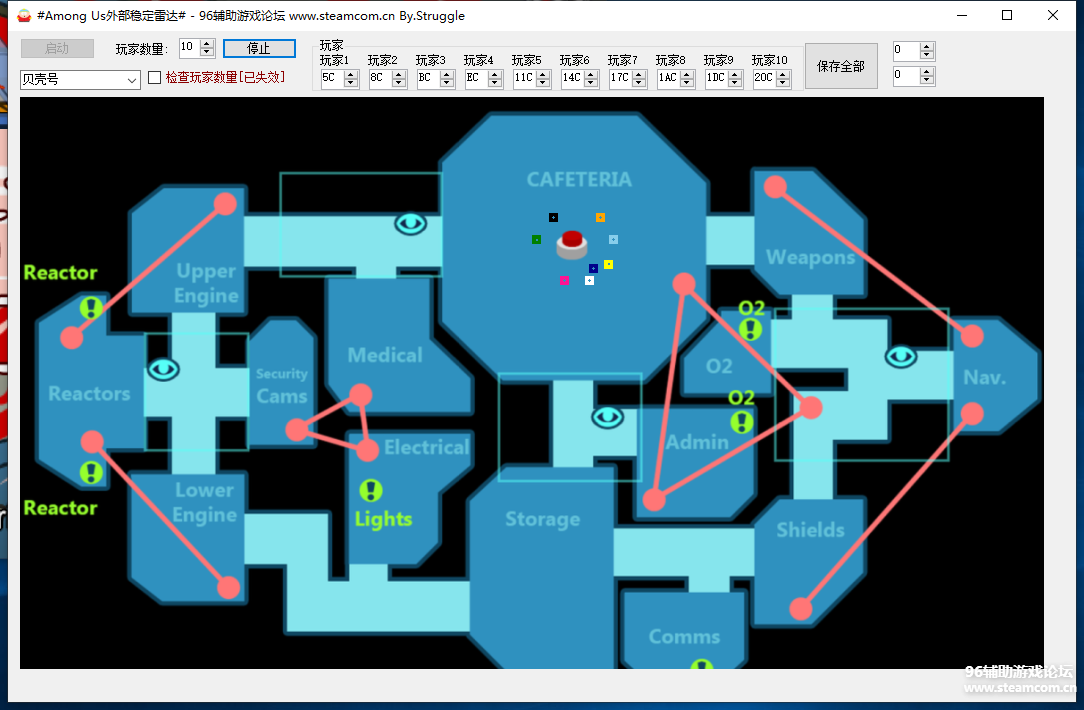Screen dimensions: 1084x710
Task: Click the exclamation icon above the lower Reactor label
Action: click(91, 472)
